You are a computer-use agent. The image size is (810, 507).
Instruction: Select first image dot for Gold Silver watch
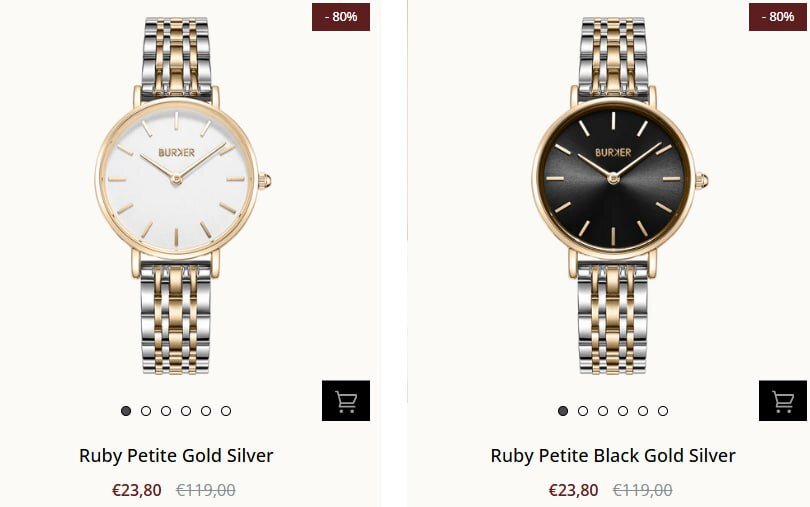126,411
